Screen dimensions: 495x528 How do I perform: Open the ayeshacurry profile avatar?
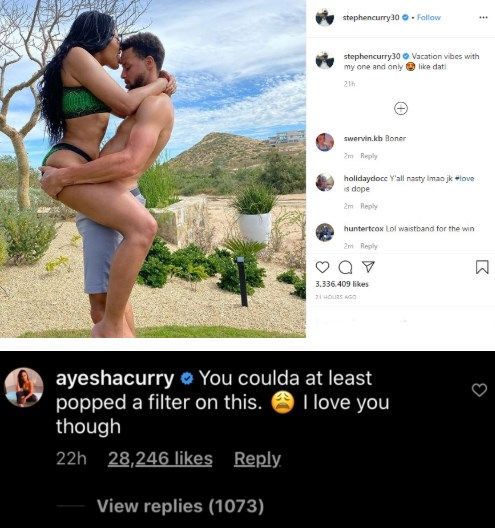pyautogui.click(x=24, y=387)
